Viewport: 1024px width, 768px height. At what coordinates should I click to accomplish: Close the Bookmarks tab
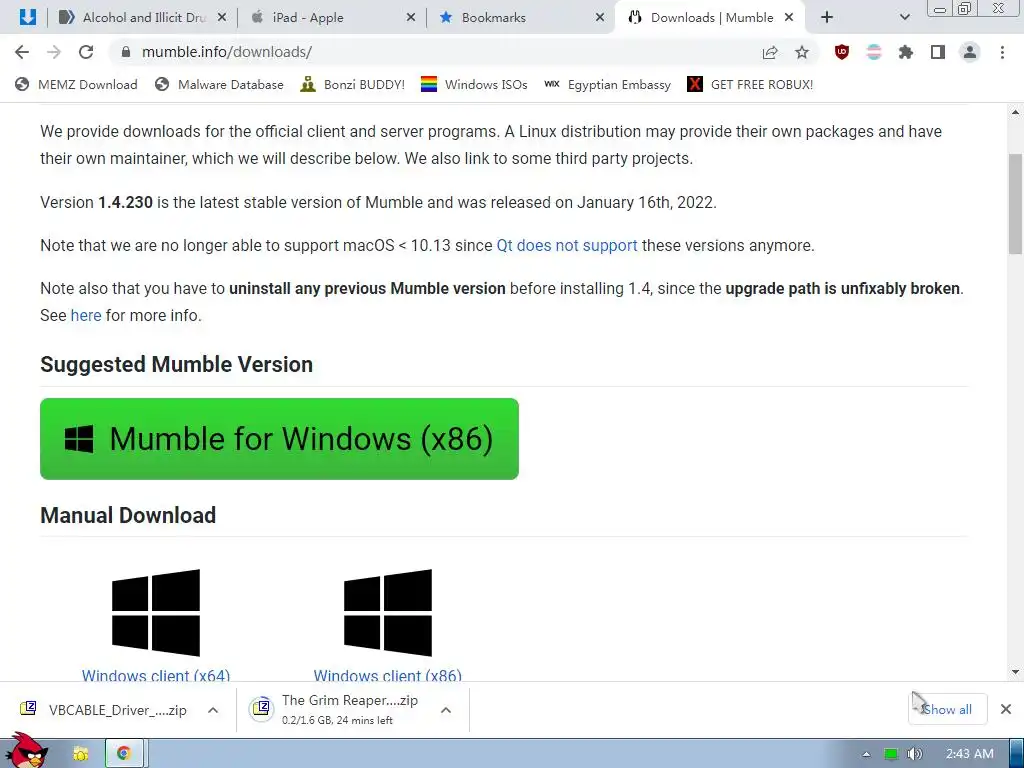(x=600, y=18)
